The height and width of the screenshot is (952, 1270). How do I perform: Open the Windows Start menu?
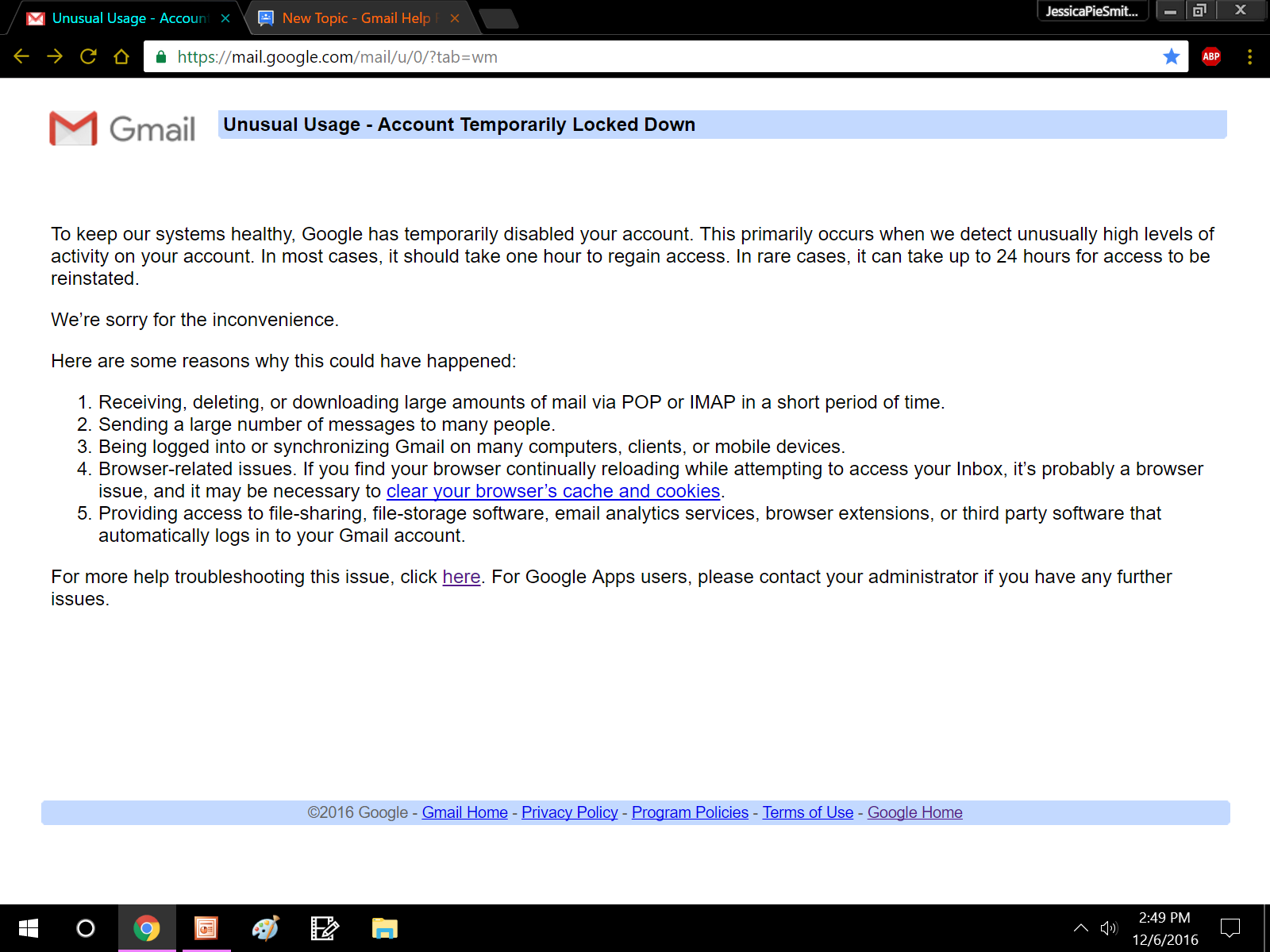tap(29, 928)
